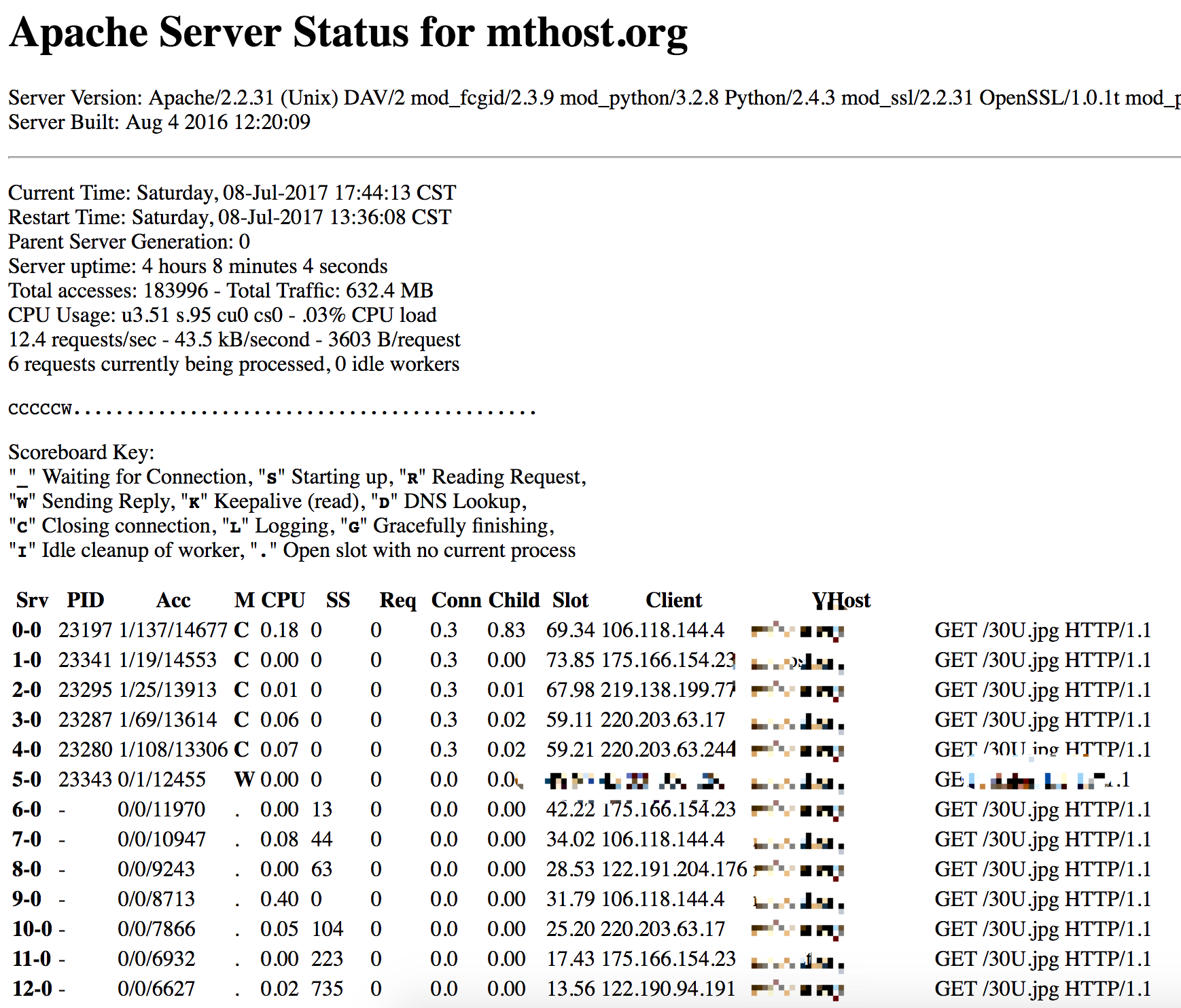Click the "Server Version: Apache/2.2.31" line
This screenshot has width=1181, height=1008.
[595, 98]
